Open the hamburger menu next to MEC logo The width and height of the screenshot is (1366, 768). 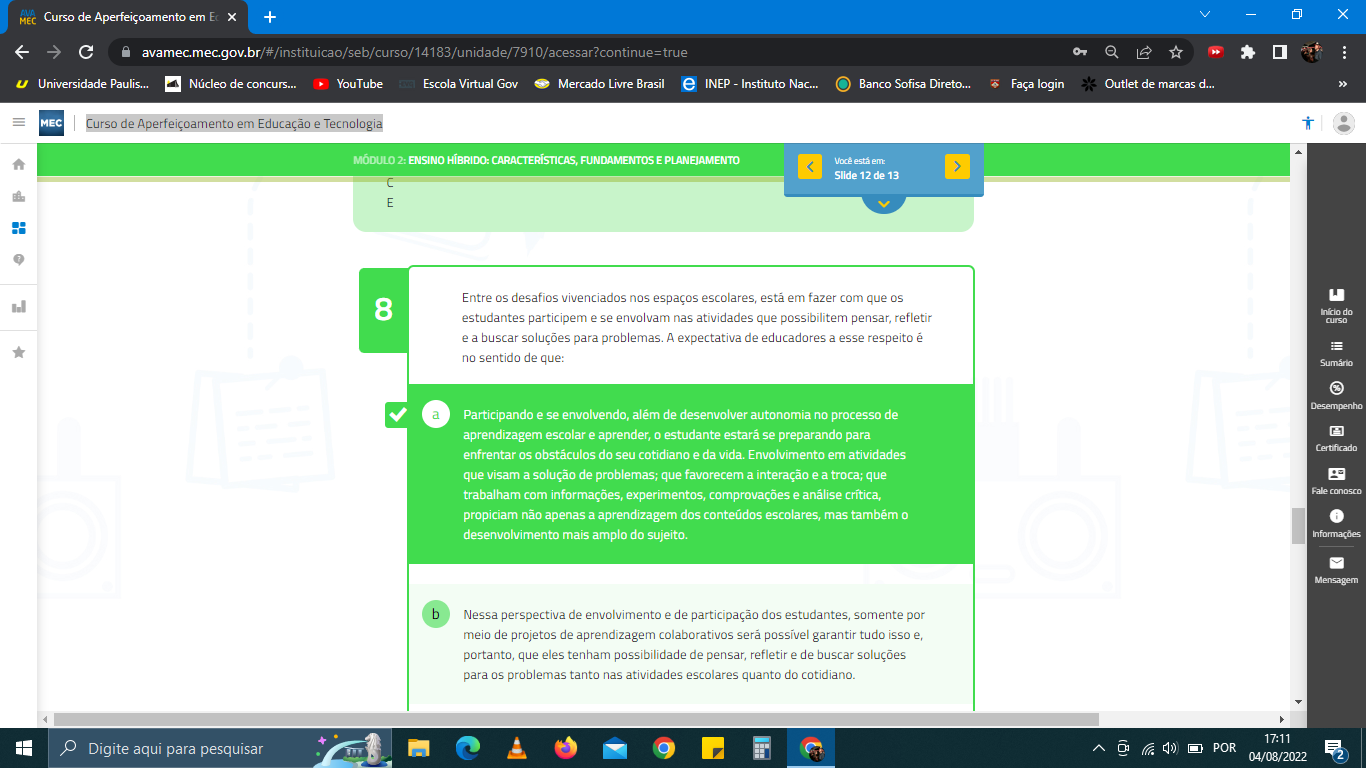[18, 122]
